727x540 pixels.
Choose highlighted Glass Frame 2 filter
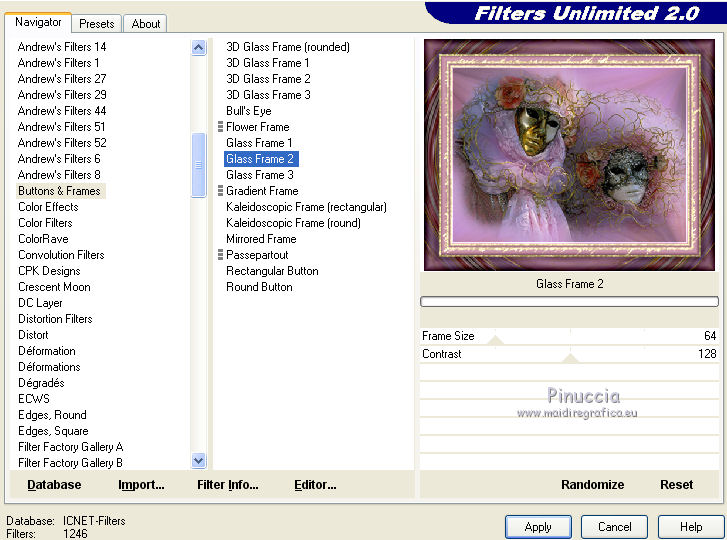(261, 159)
